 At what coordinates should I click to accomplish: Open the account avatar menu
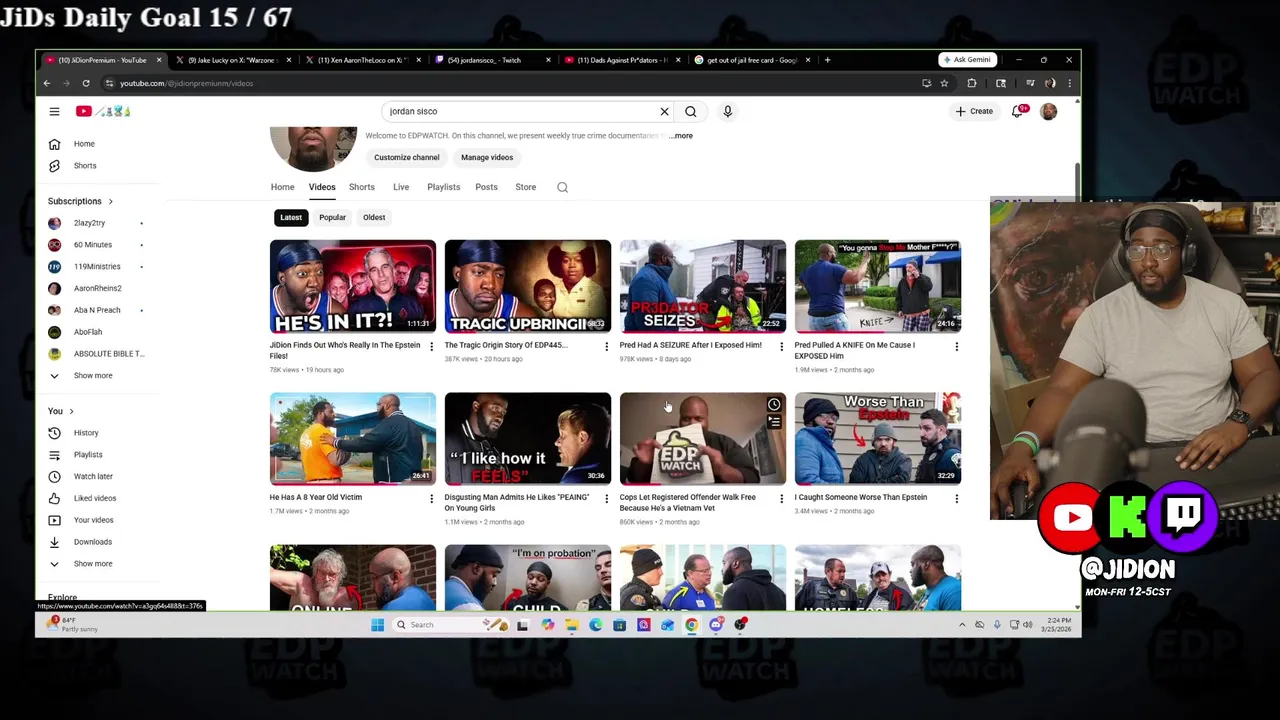[x=1048, y=111]
